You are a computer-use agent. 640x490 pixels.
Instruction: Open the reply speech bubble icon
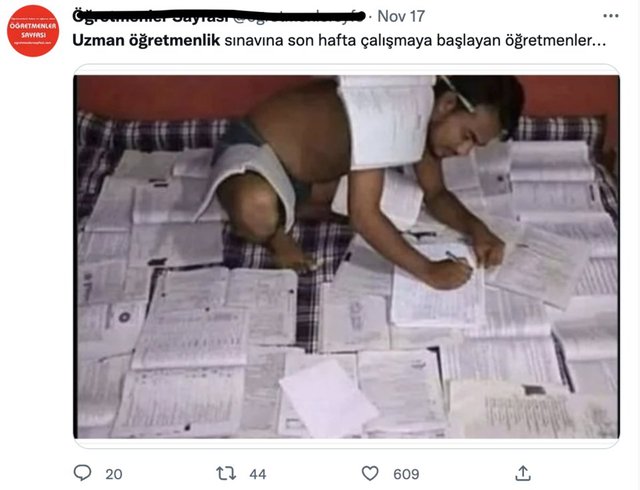[82, 473]
